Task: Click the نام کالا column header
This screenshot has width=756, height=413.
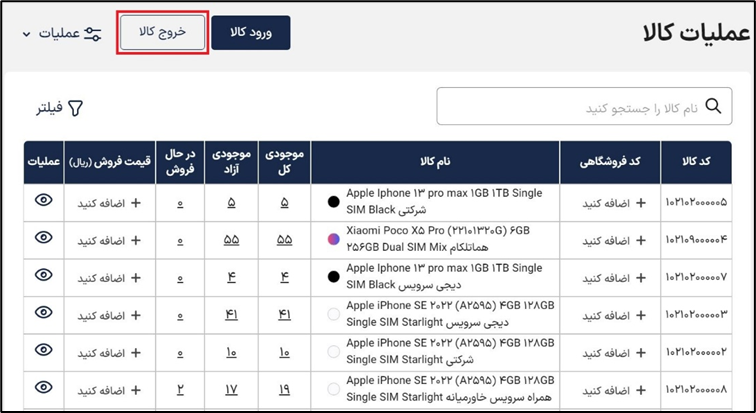Action: click(435, 162)
